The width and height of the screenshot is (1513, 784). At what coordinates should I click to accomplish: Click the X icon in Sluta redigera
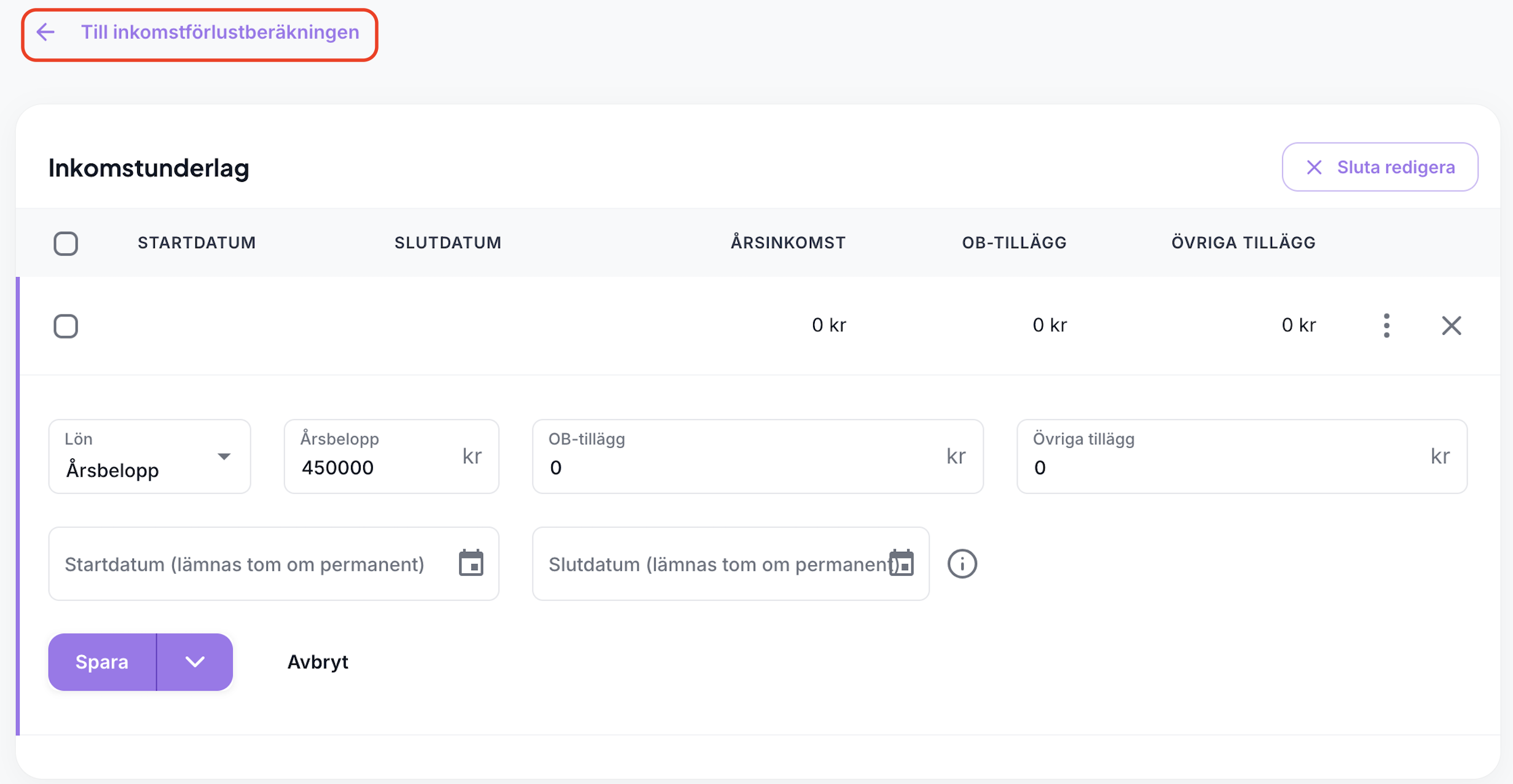1314,167
